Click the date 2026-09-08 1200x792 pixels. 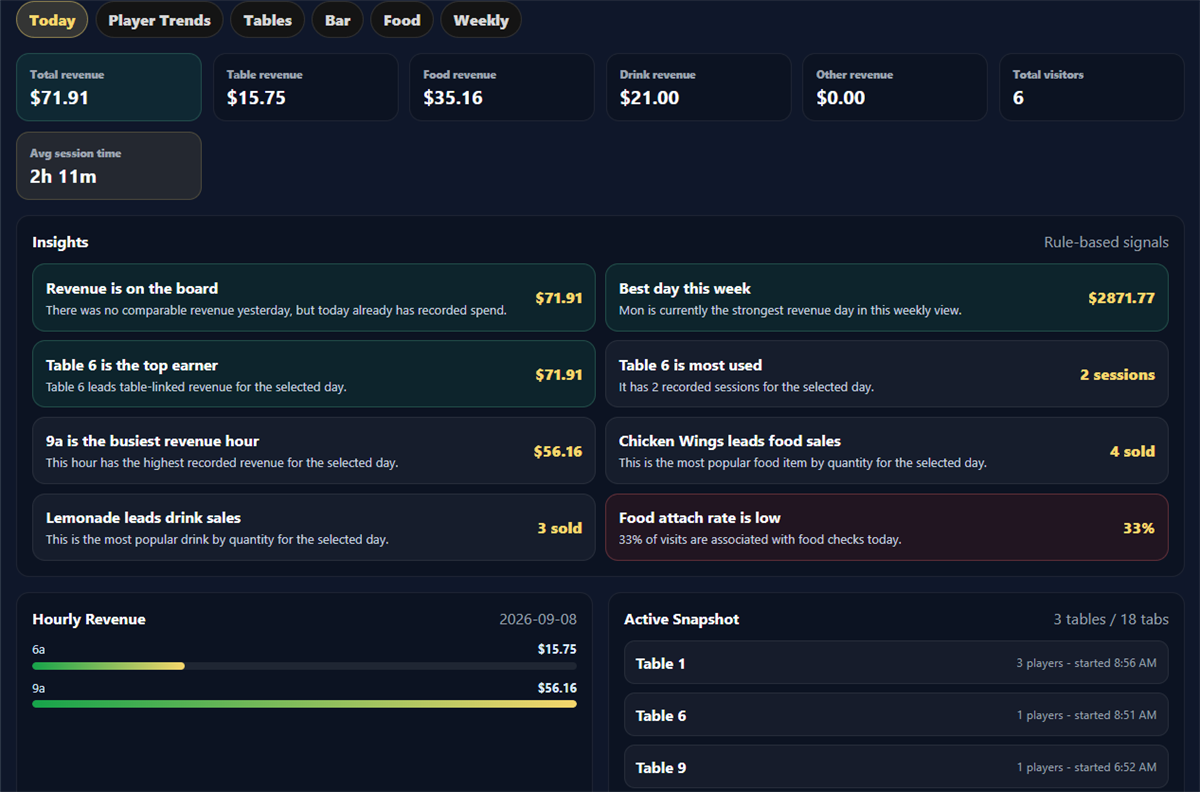click(538, 619)
